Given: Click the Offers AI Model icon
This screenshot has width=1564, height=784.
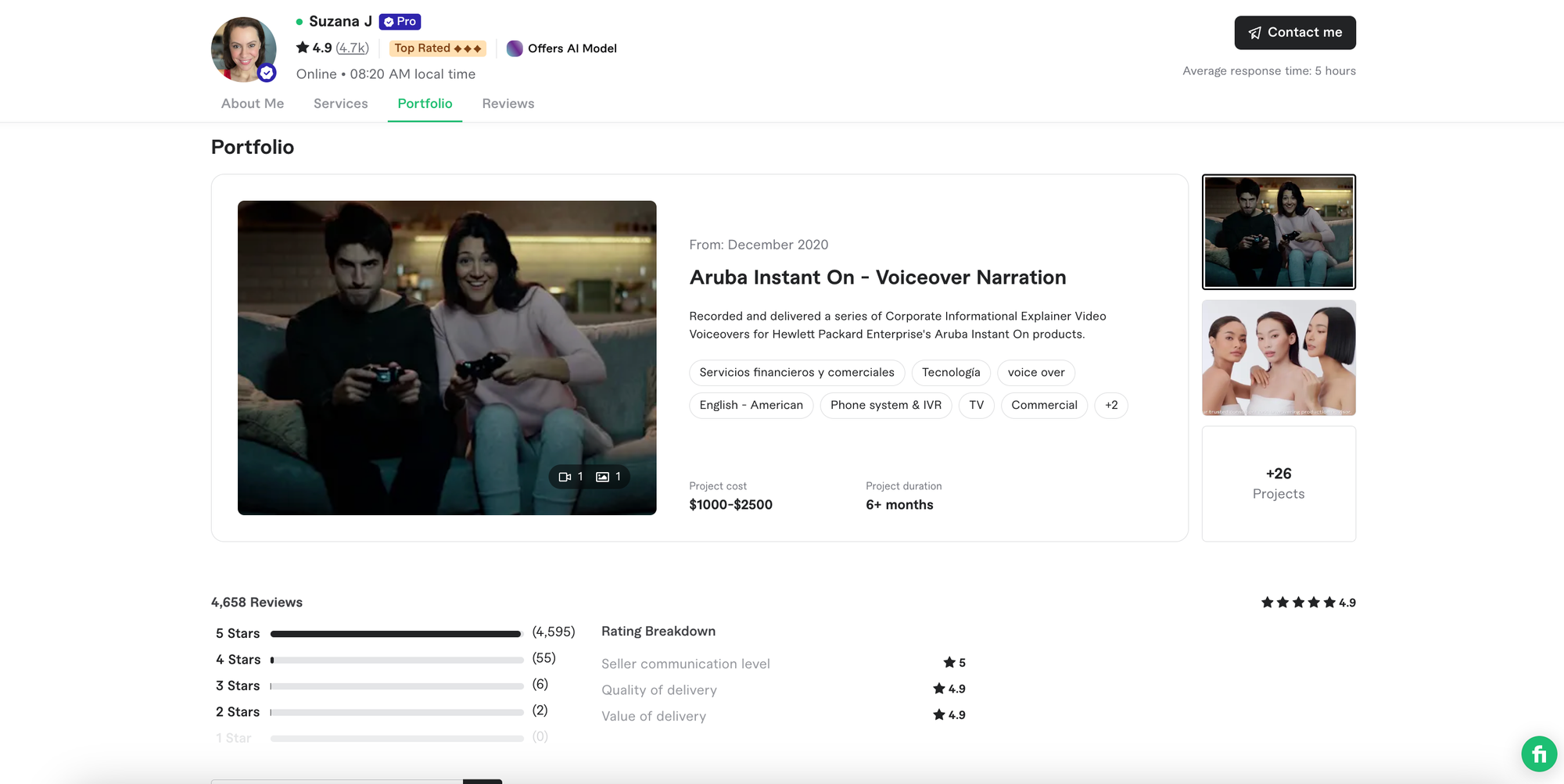Looking at the screenshot, I should 515,48.
